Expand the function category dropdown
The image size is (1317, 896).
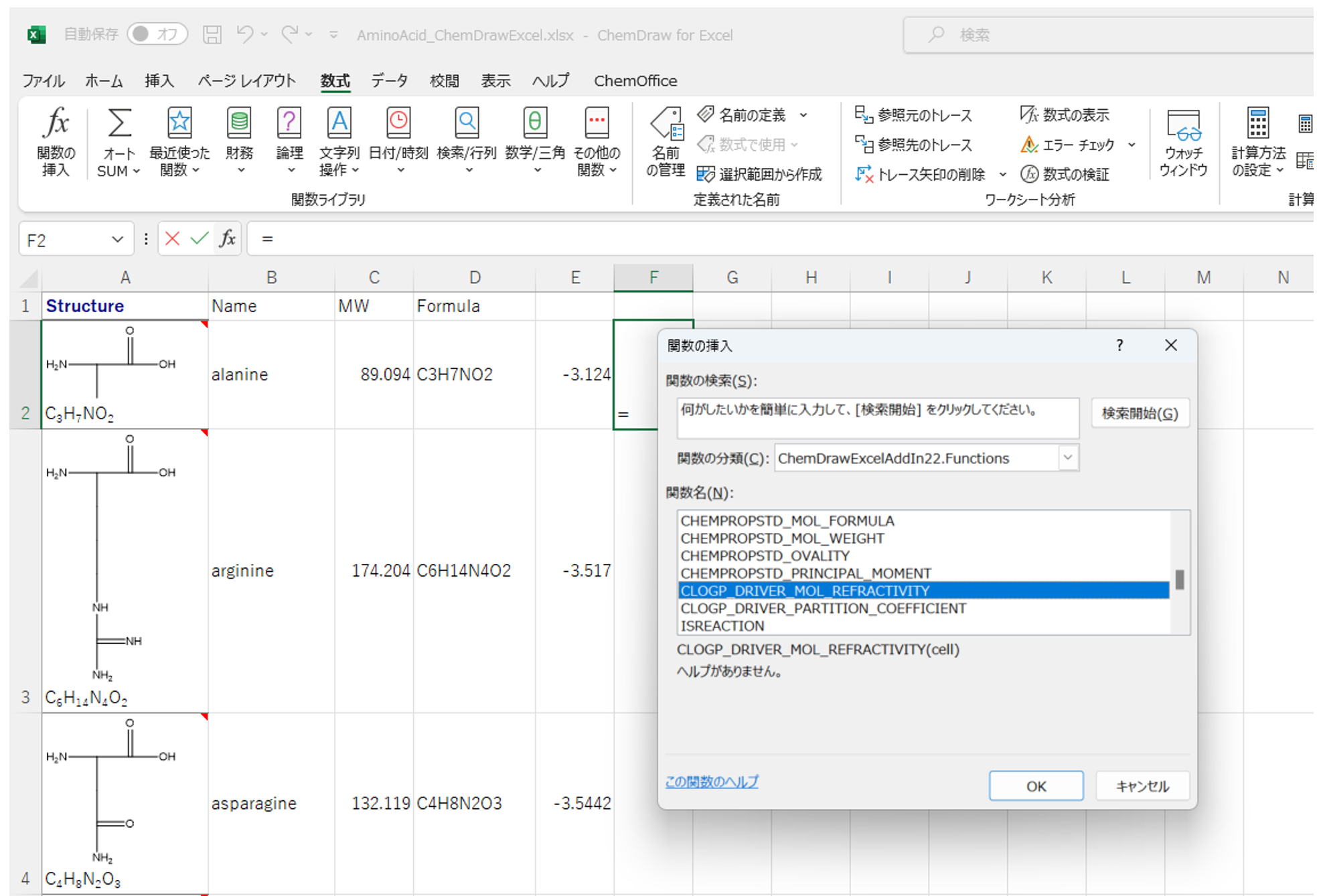click(x=1068, y=458)
